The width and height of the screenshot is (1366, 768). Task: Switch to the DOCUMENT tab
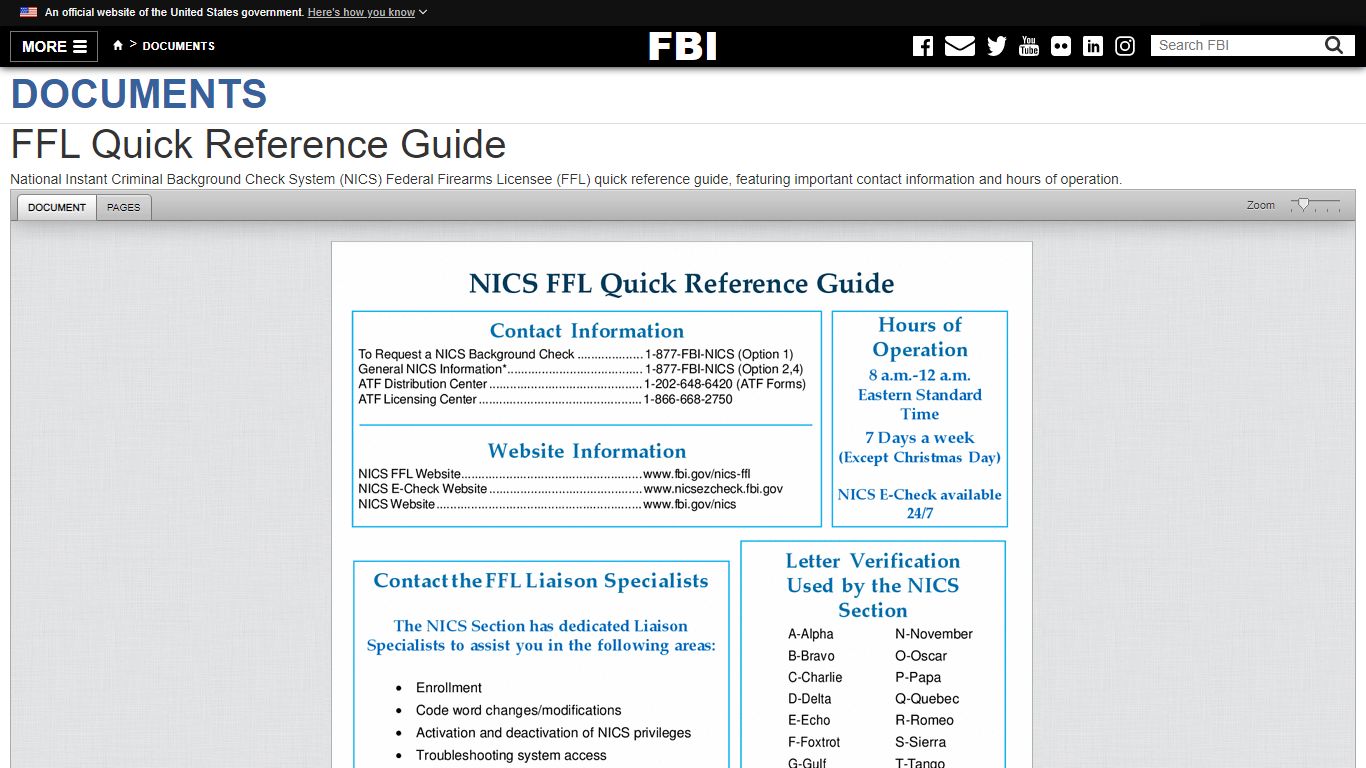[x=57, y=207]
